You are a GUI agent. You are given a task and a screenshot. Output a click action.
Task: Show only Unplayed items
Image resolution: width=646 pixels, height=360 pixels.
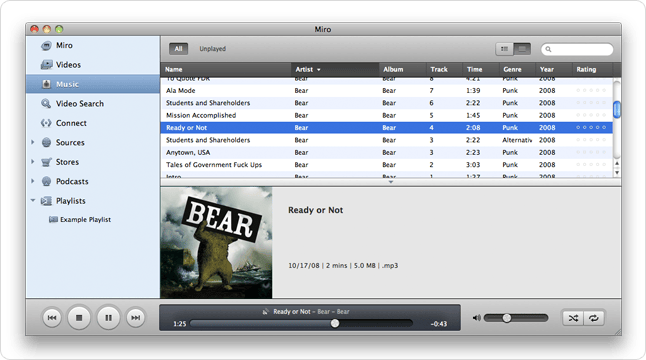coord(213,49)
